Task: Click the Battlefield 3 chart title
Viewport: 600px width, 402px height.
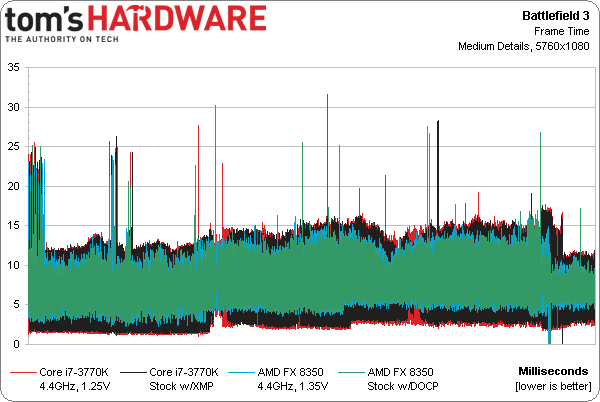Action: [556, 16]
